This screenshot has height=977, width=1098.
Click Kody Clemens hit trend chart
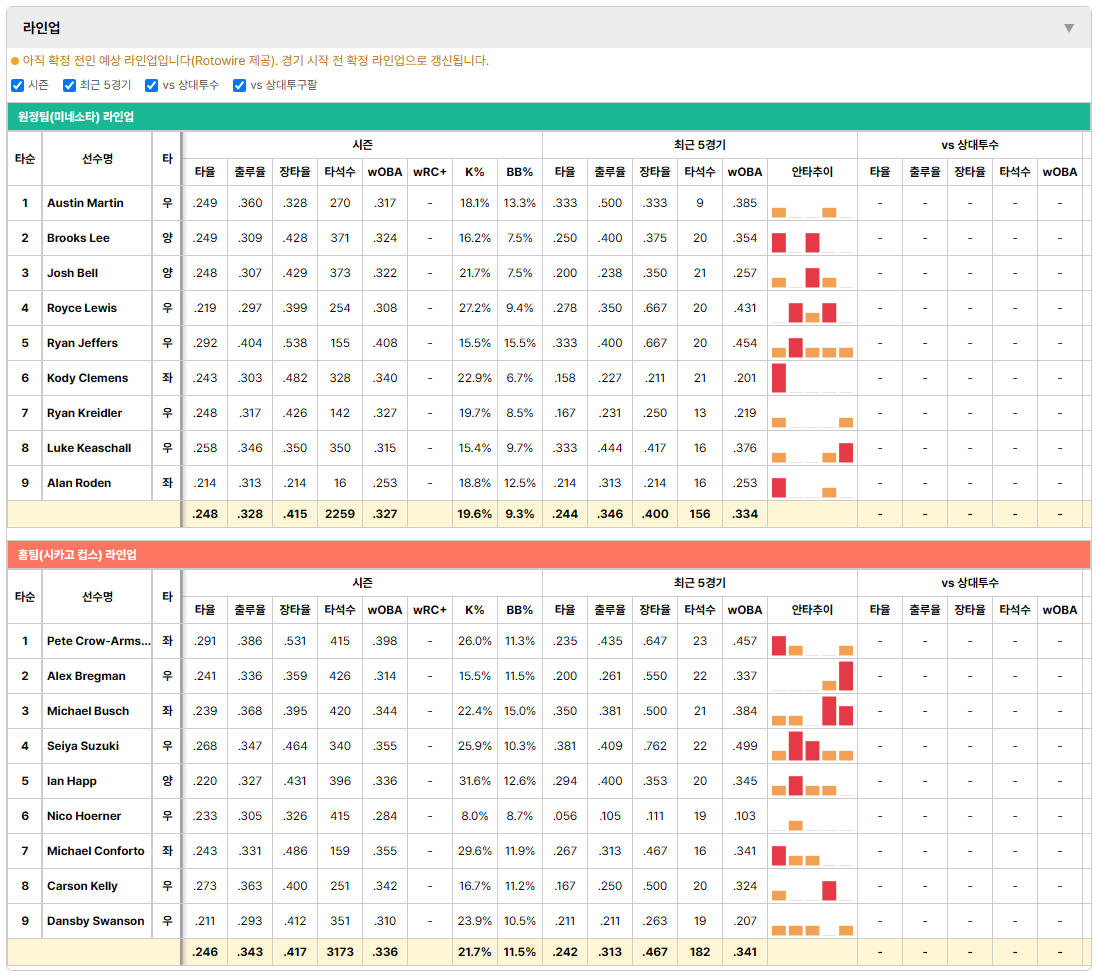(812, 378)
